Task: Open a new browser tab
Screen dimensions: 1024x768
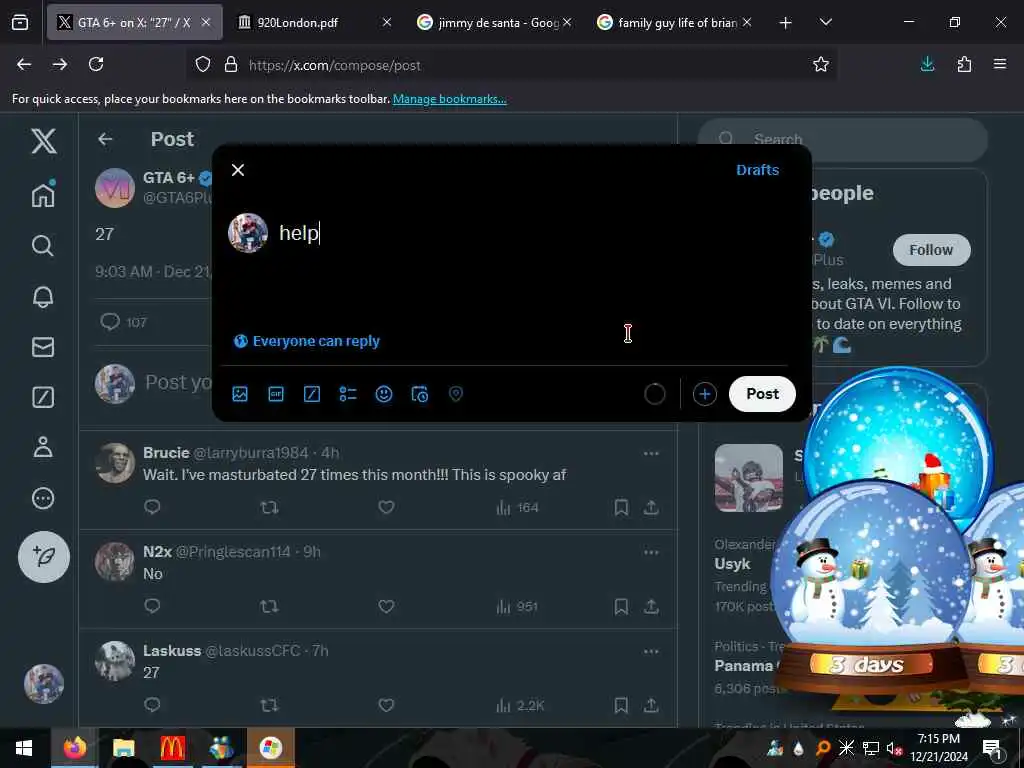Action: pos(786,23)
